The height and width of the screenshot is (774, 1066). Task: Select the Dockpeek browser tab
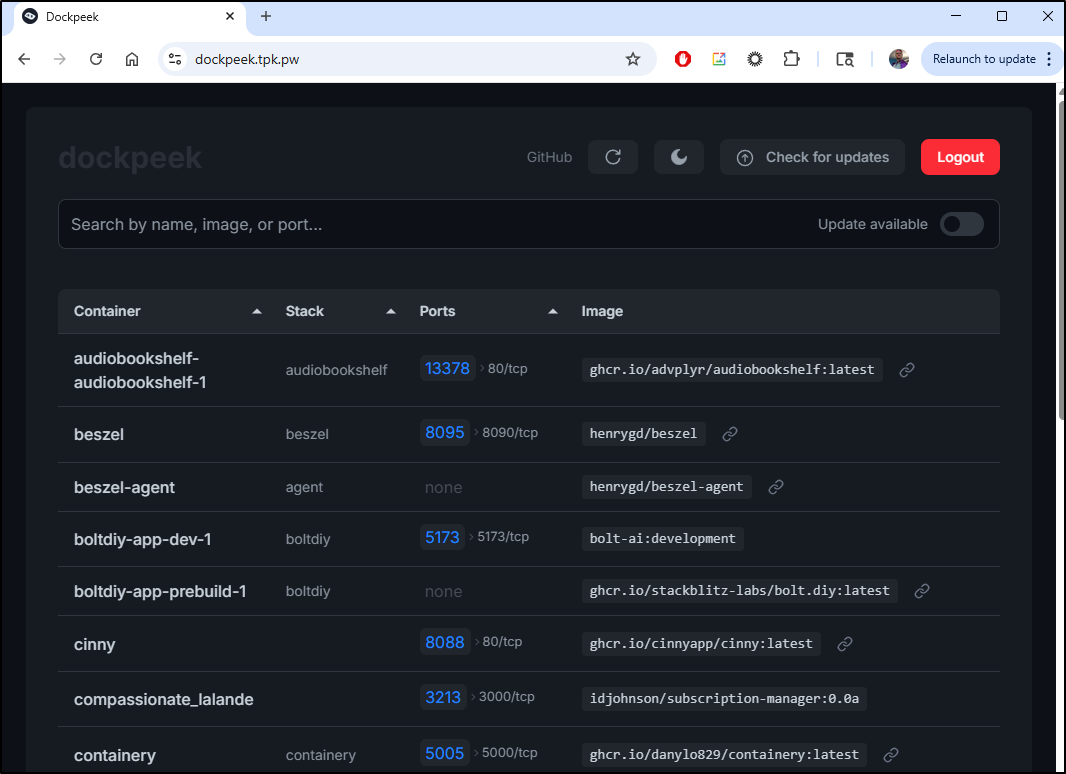tap(128, 17)
